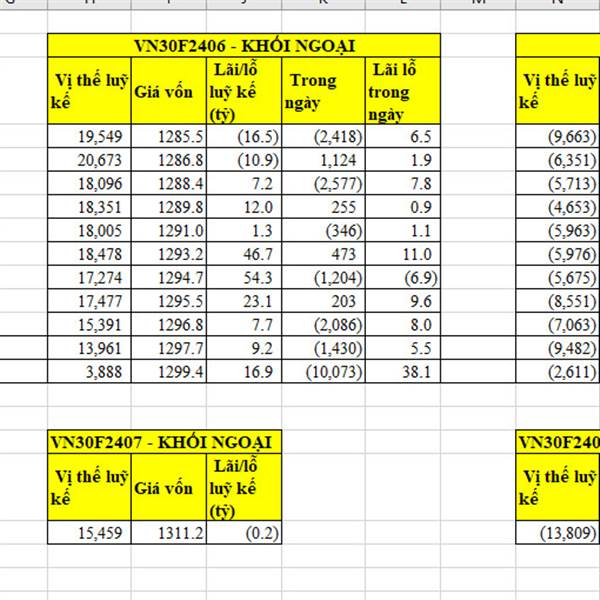Select the cell with value 17,477
Viewport: 600px width, 600px height.
89,301
